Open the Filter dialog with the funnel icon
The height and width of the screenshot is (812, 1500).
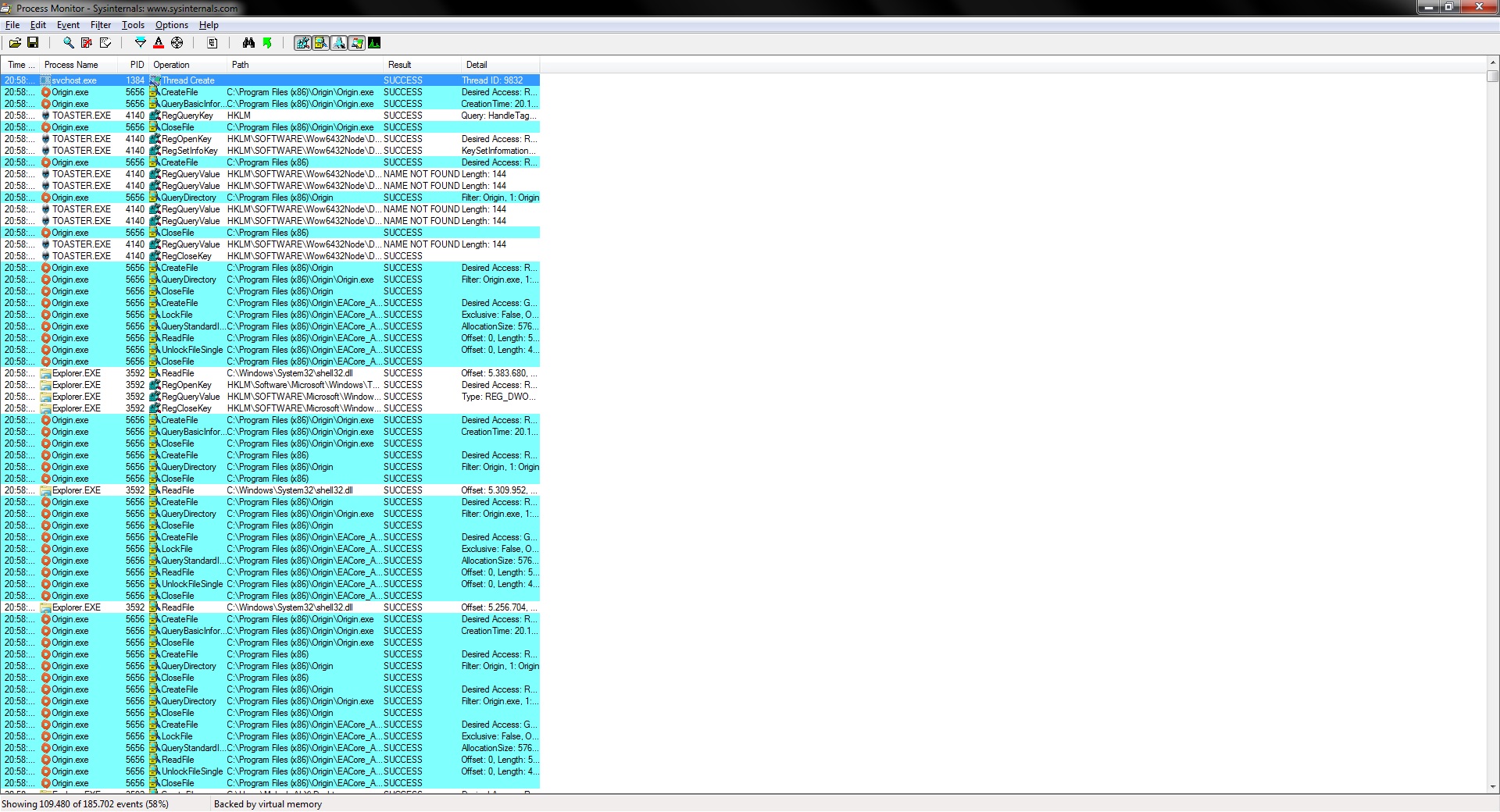141,43
